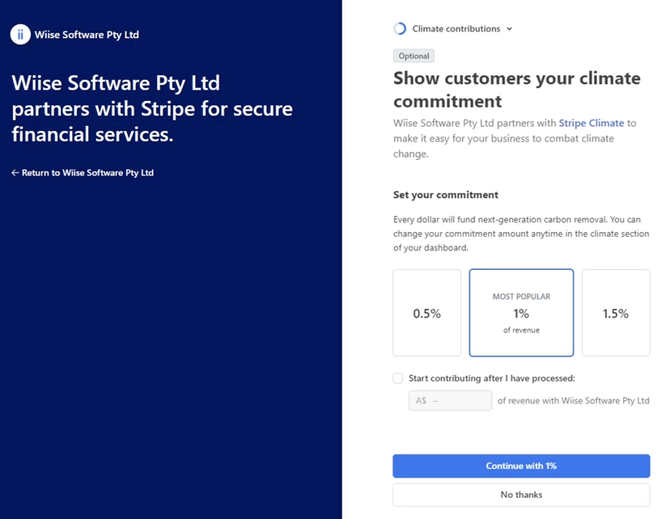Decline with the No thanks button

coord(521,494)
